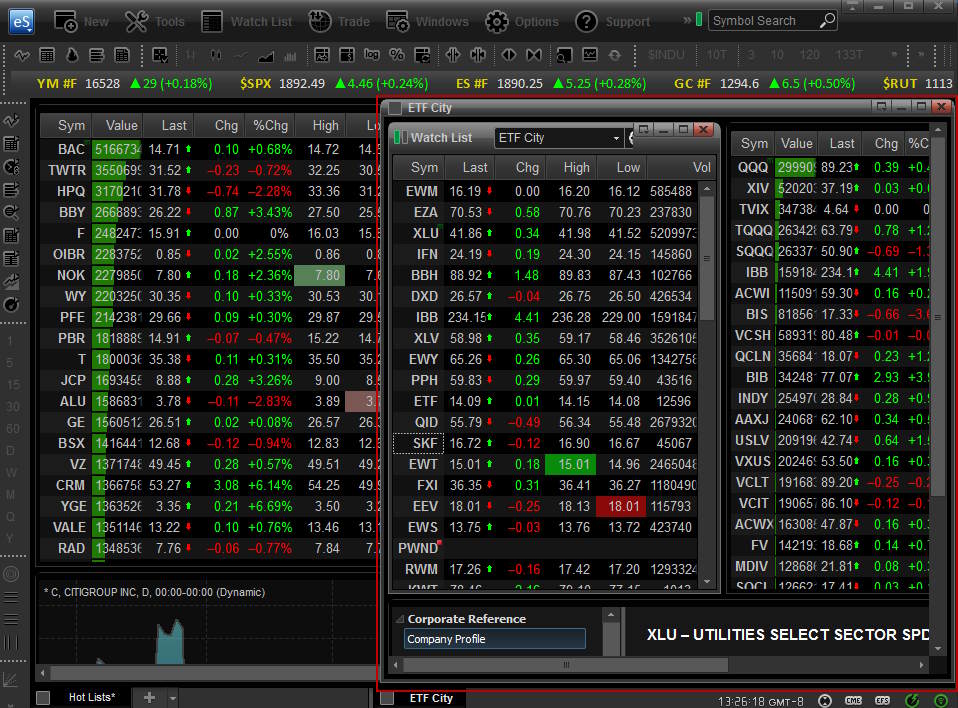Check the box beside the Hot Lists tab
958x708 pixels.
pos(43,696)
